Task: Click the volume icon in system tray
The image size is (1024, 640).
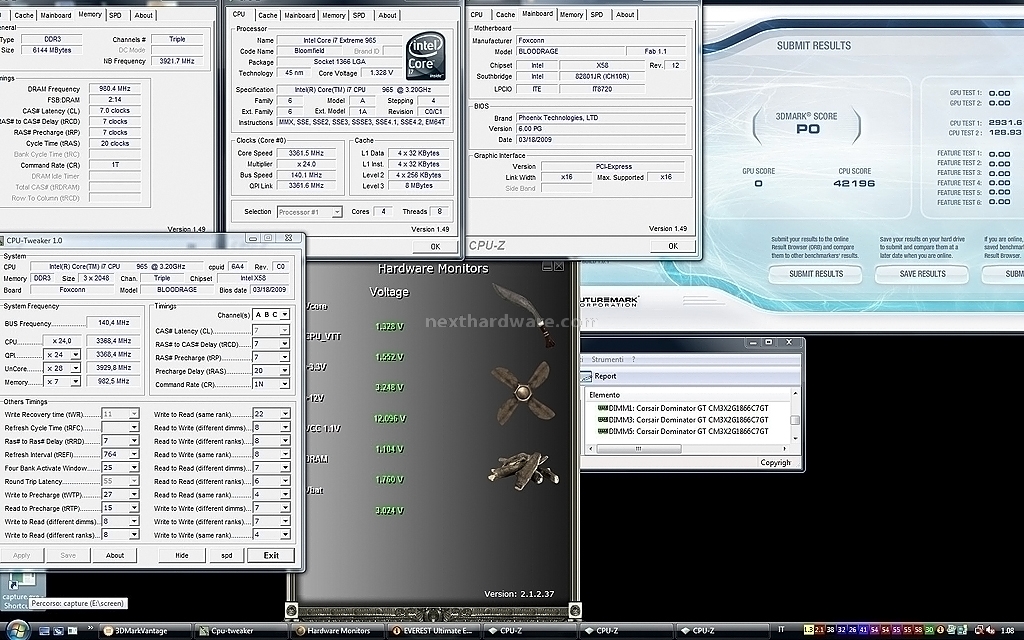Action: tap(990, 630)
